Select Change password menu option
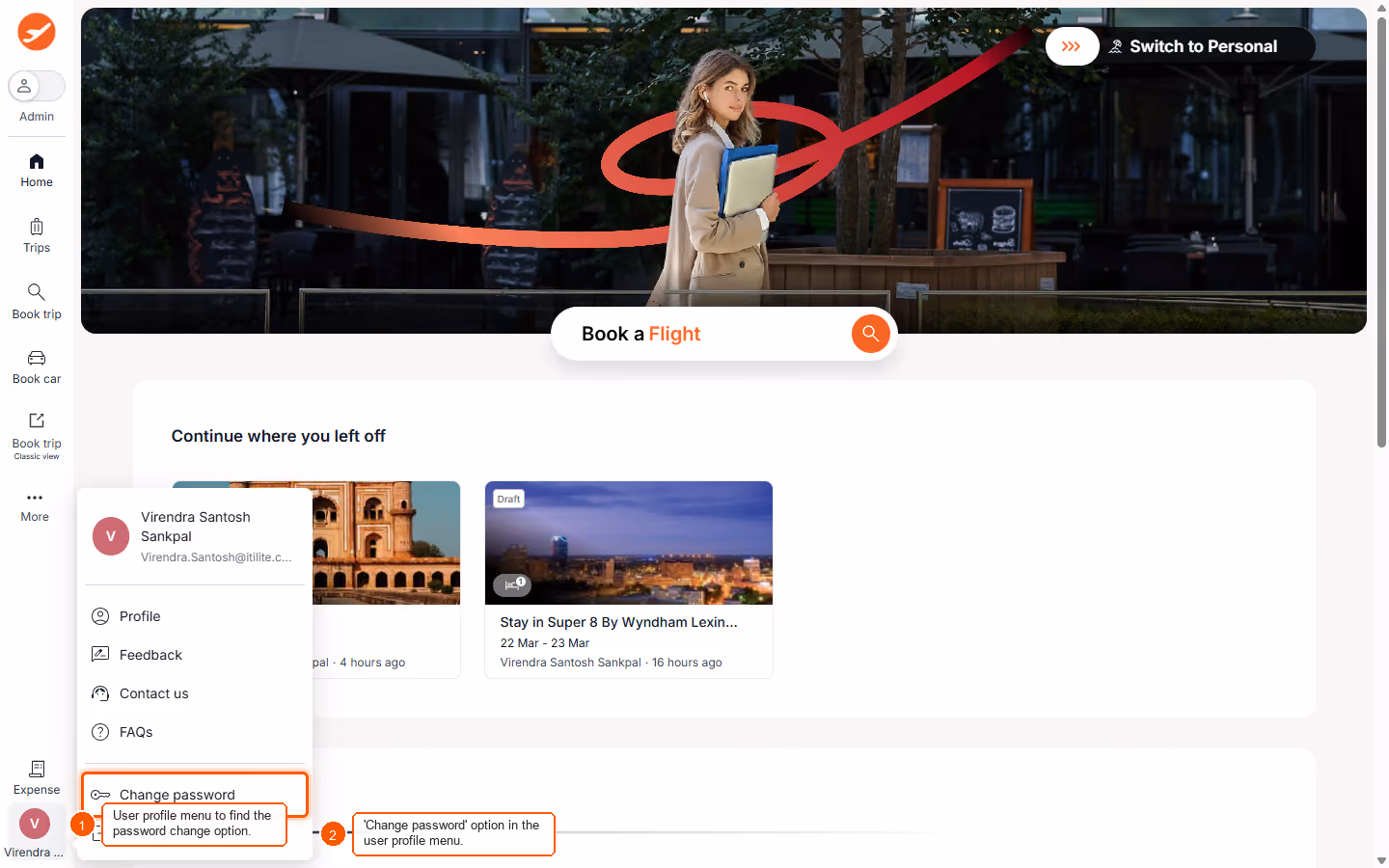This screenshot has height=868, width=1389. pyautogui.click(x=195, y=795)
